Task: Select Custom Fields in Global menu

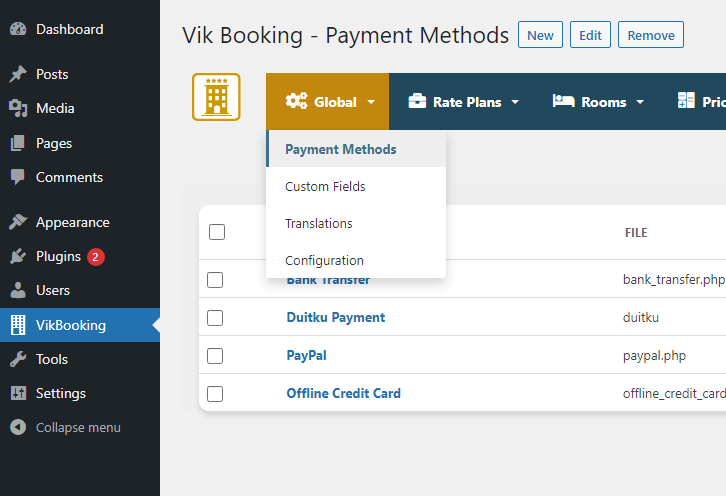Action: tap(356, 186)
